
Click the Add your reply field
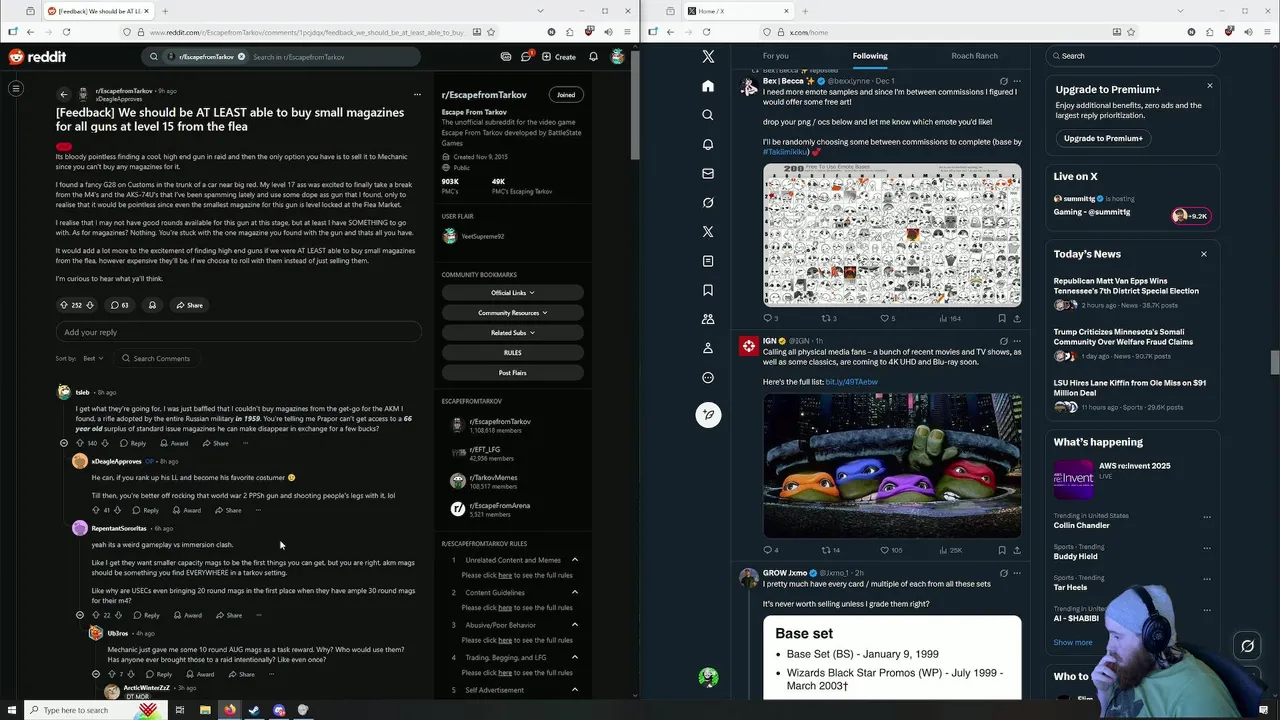(238, 332)
